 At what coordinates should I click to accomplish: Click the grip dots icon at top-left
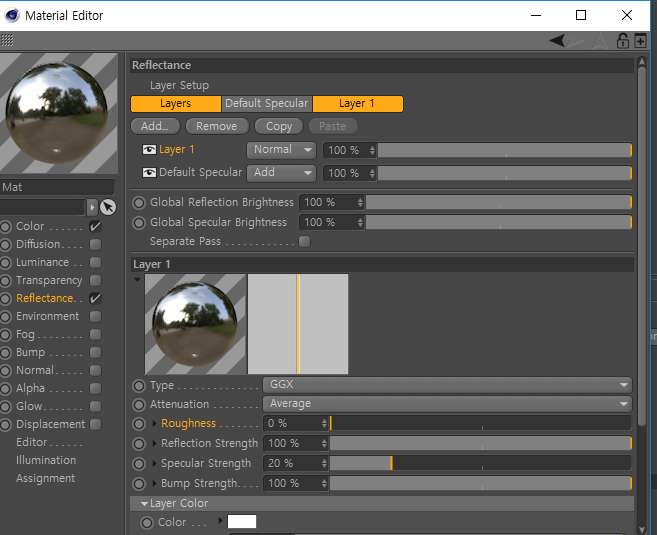tap(7, 40)
